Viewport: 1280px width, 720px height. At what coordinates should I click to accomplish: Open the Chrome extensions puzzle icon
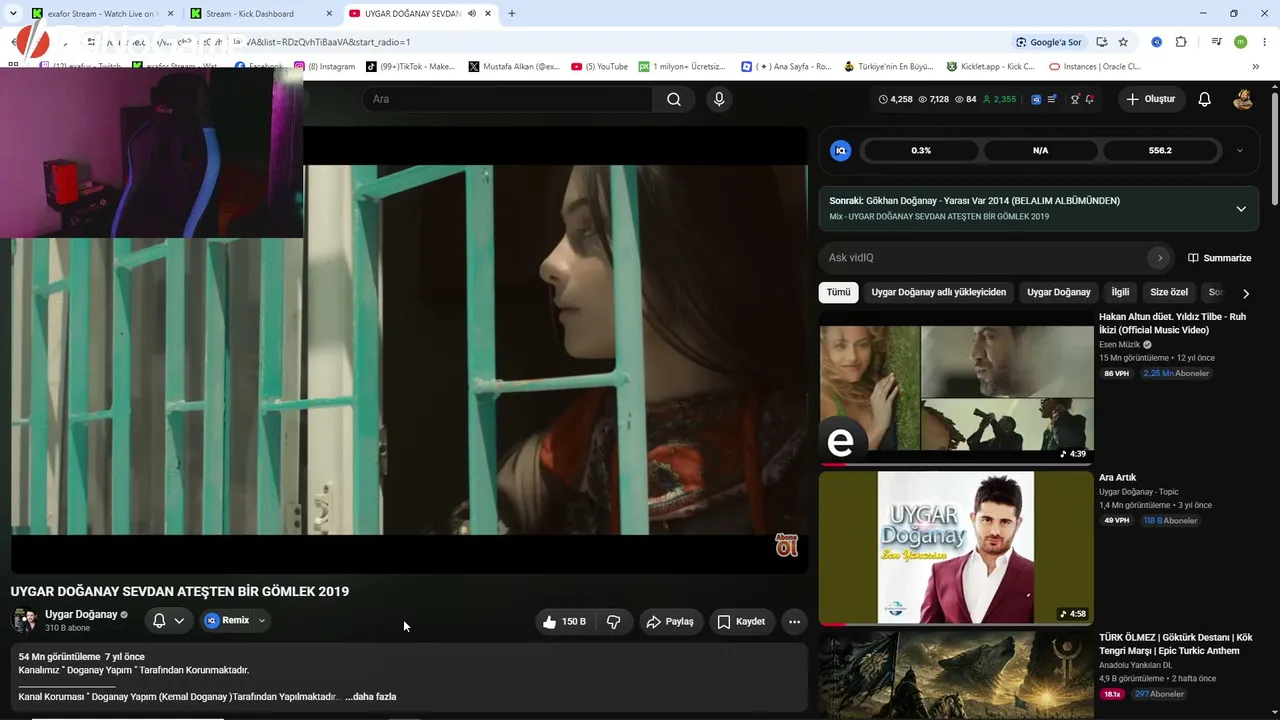[x=1181, y=42]
